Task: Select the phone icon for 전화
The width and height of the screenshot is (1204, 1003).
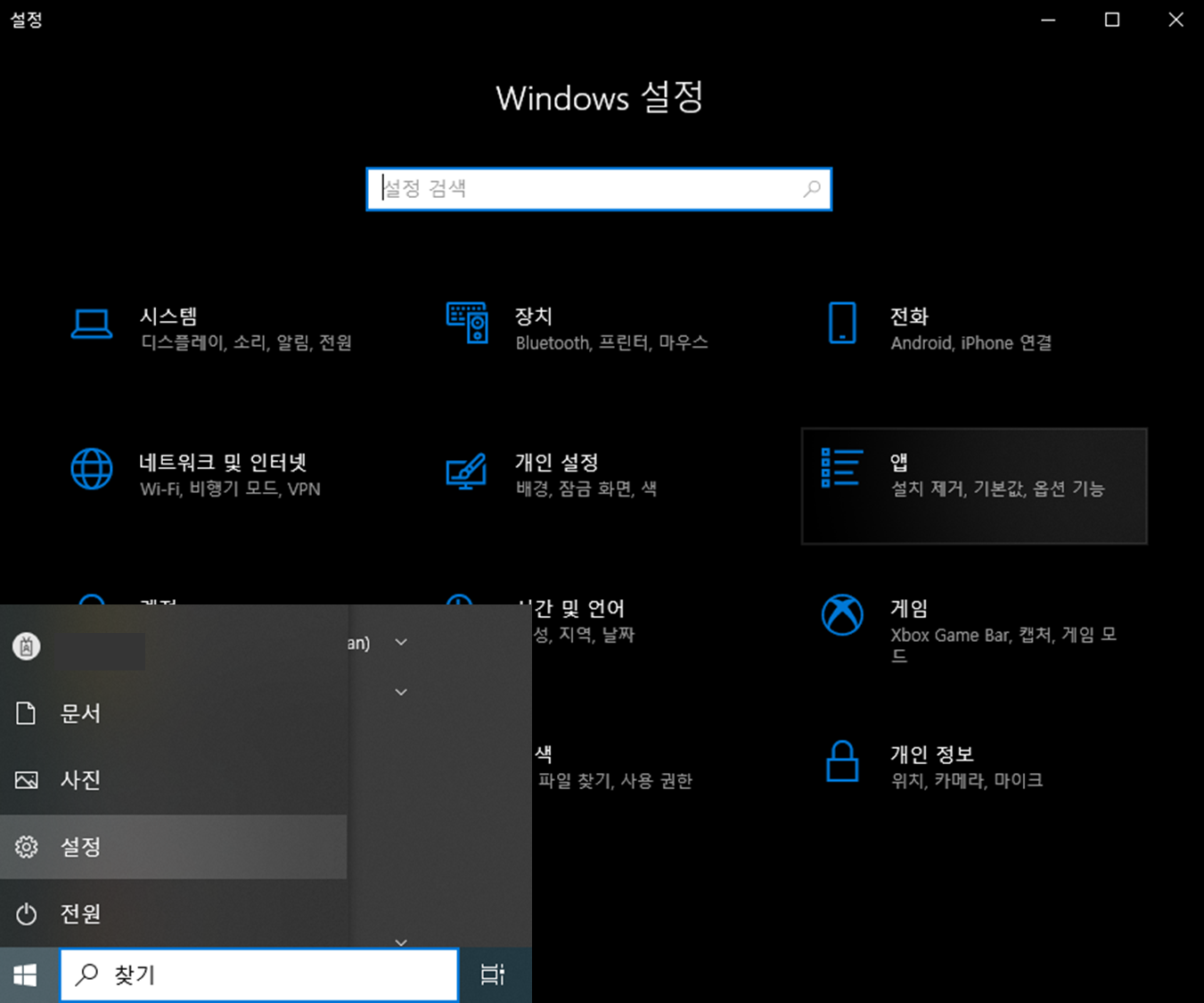Action: click(x=842, y=323)
